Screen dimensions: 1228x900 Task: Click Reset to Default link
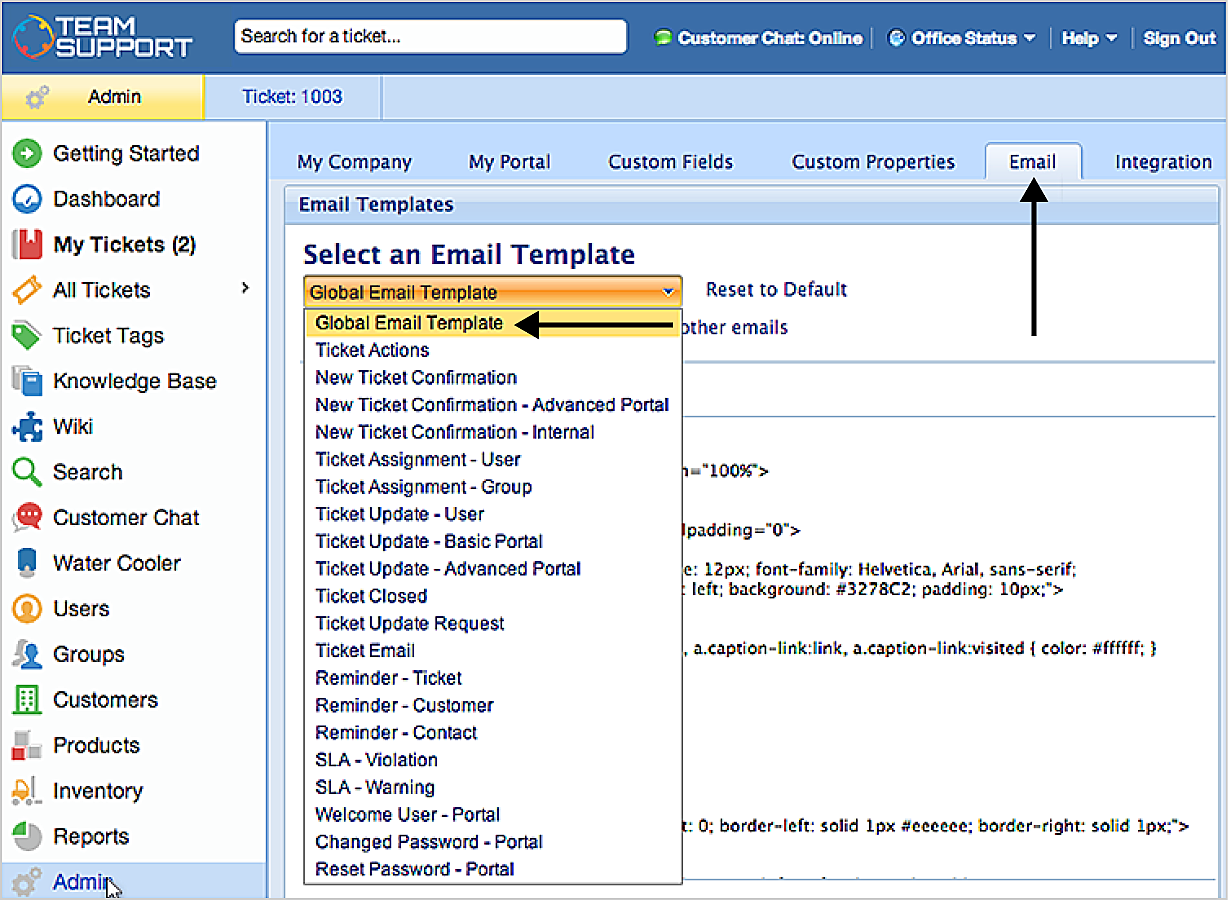(776, 290)
